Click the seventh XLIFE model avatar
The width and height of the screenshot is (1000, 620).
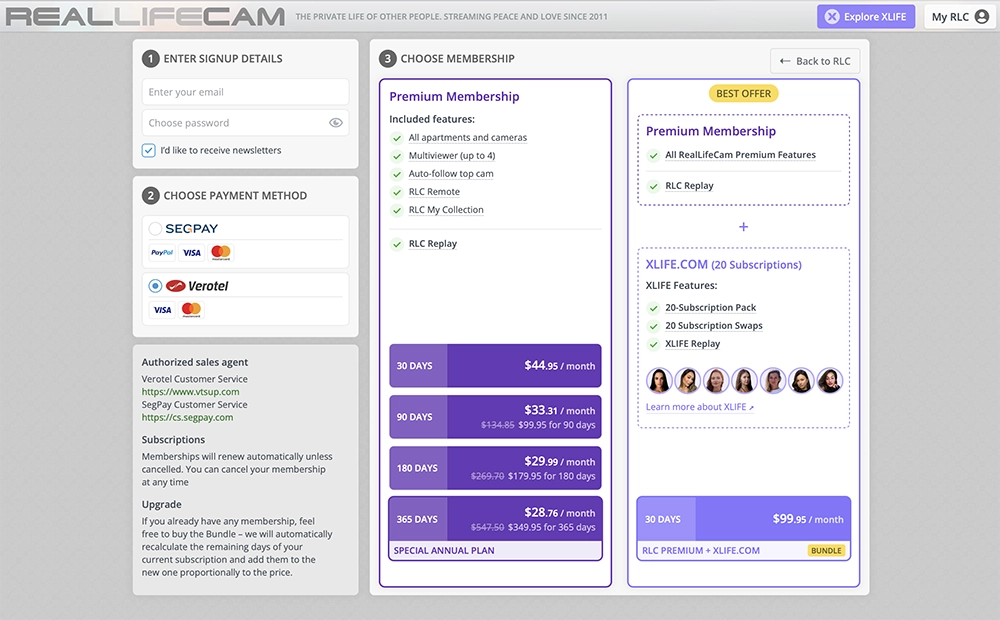coord(830,381)
